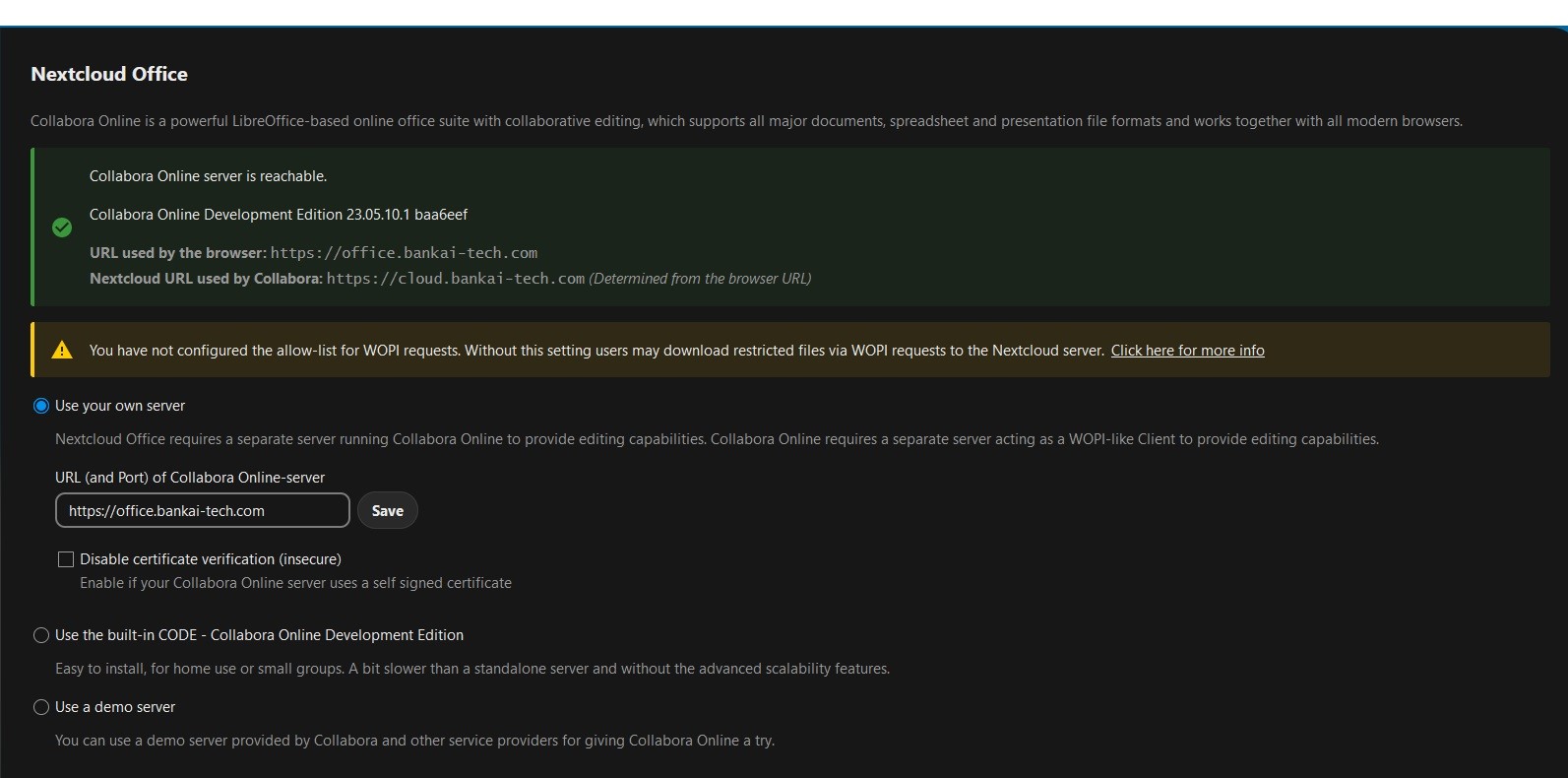The height and width of the screenshot is (778, 1568).
Task: Click the "Determined from the browser URL" note
Action: [x=700, y=279]
